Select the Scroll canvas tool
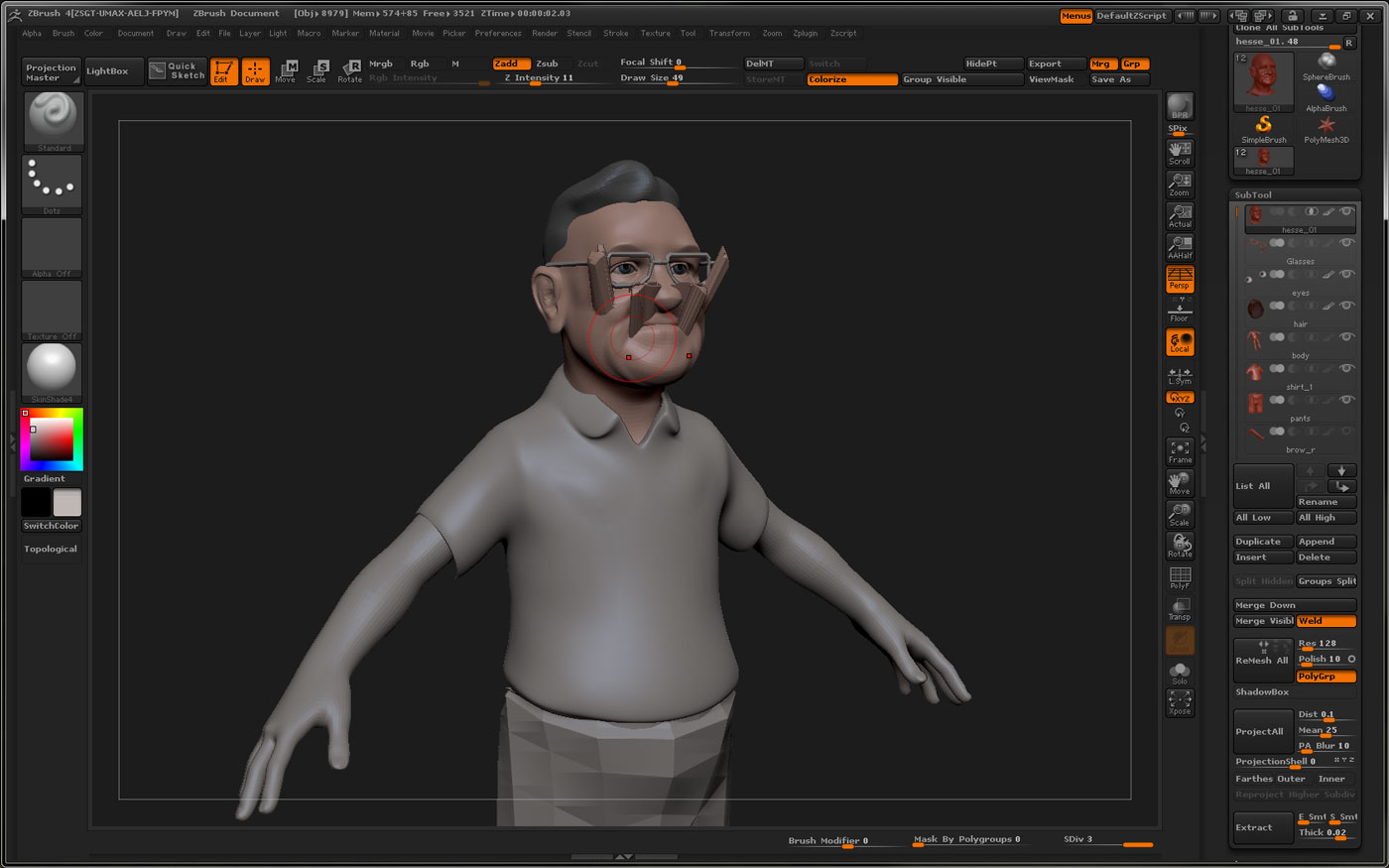 1179,152
